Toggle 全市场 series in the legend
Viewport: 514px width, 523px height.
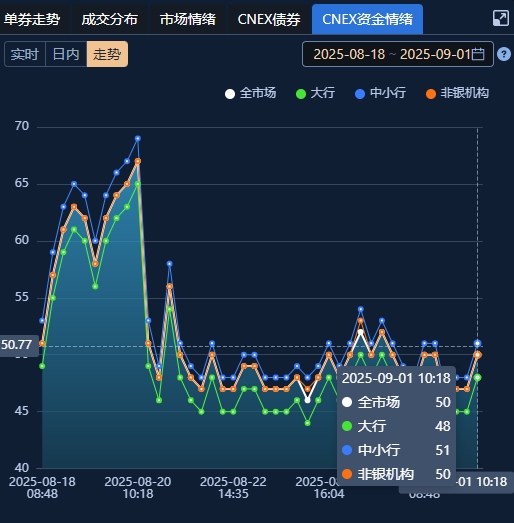(250, 93)
